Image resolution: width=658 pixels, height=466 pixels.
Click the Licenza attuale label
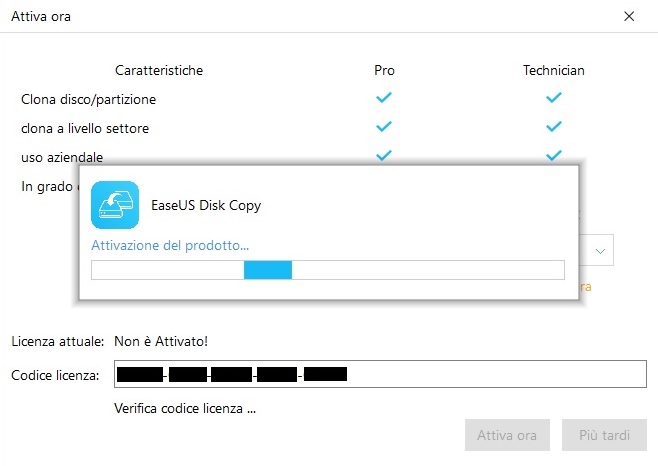click(57, 341)
